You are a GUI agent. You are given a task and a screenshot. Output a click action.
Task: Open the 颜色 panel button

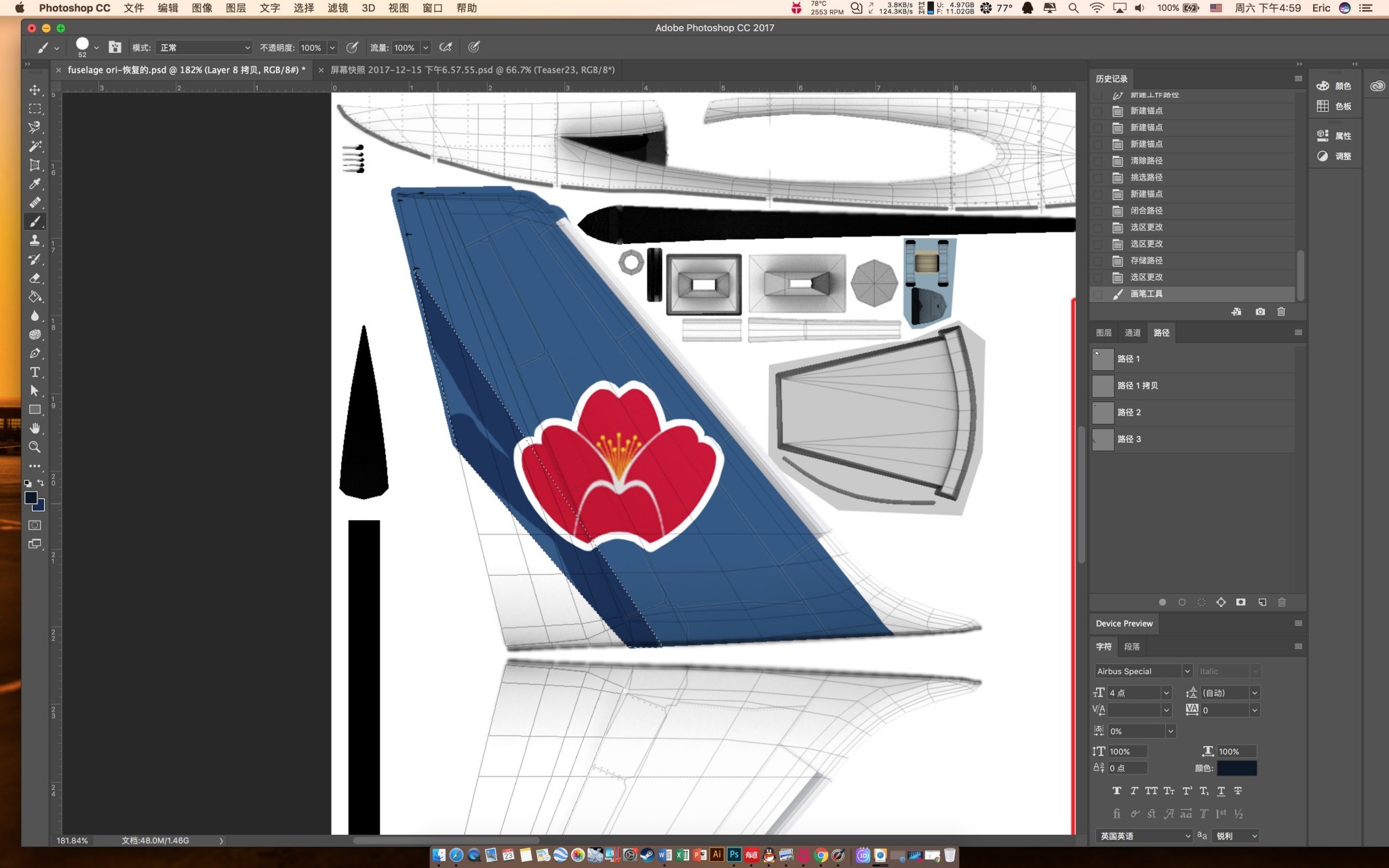[x=1334, y=86]
